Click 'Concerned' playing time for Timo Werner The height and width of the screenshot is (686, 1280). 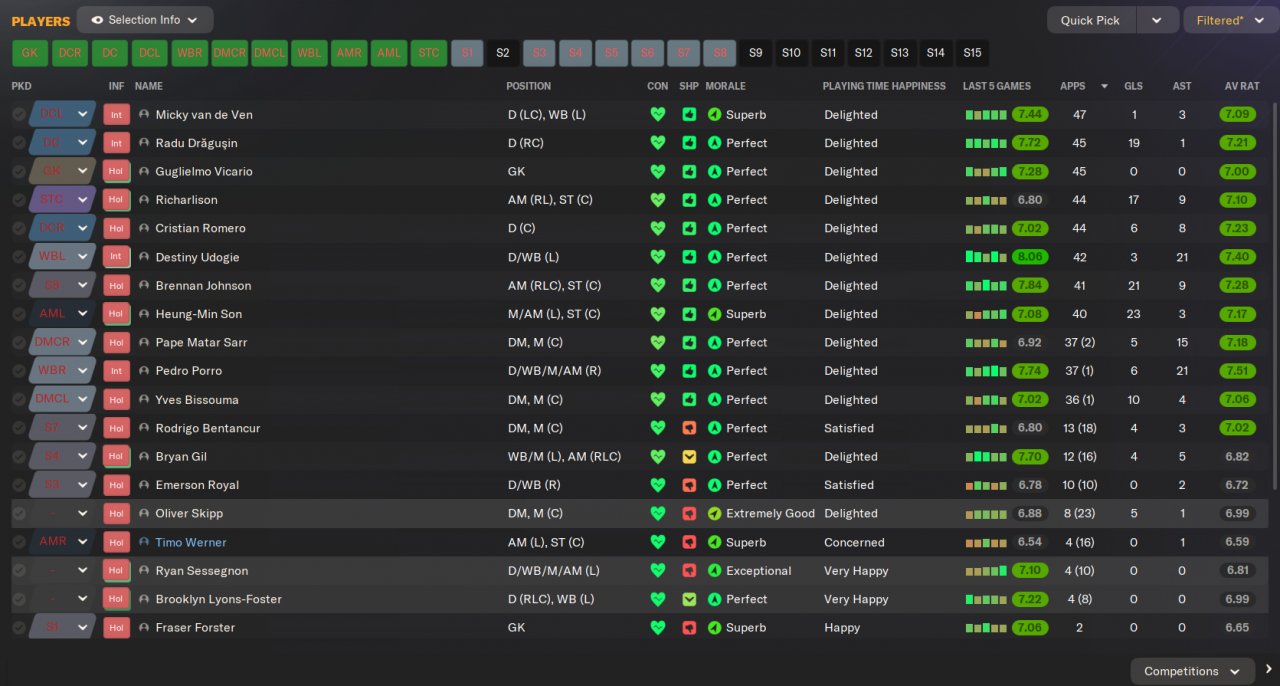(854, 542)
